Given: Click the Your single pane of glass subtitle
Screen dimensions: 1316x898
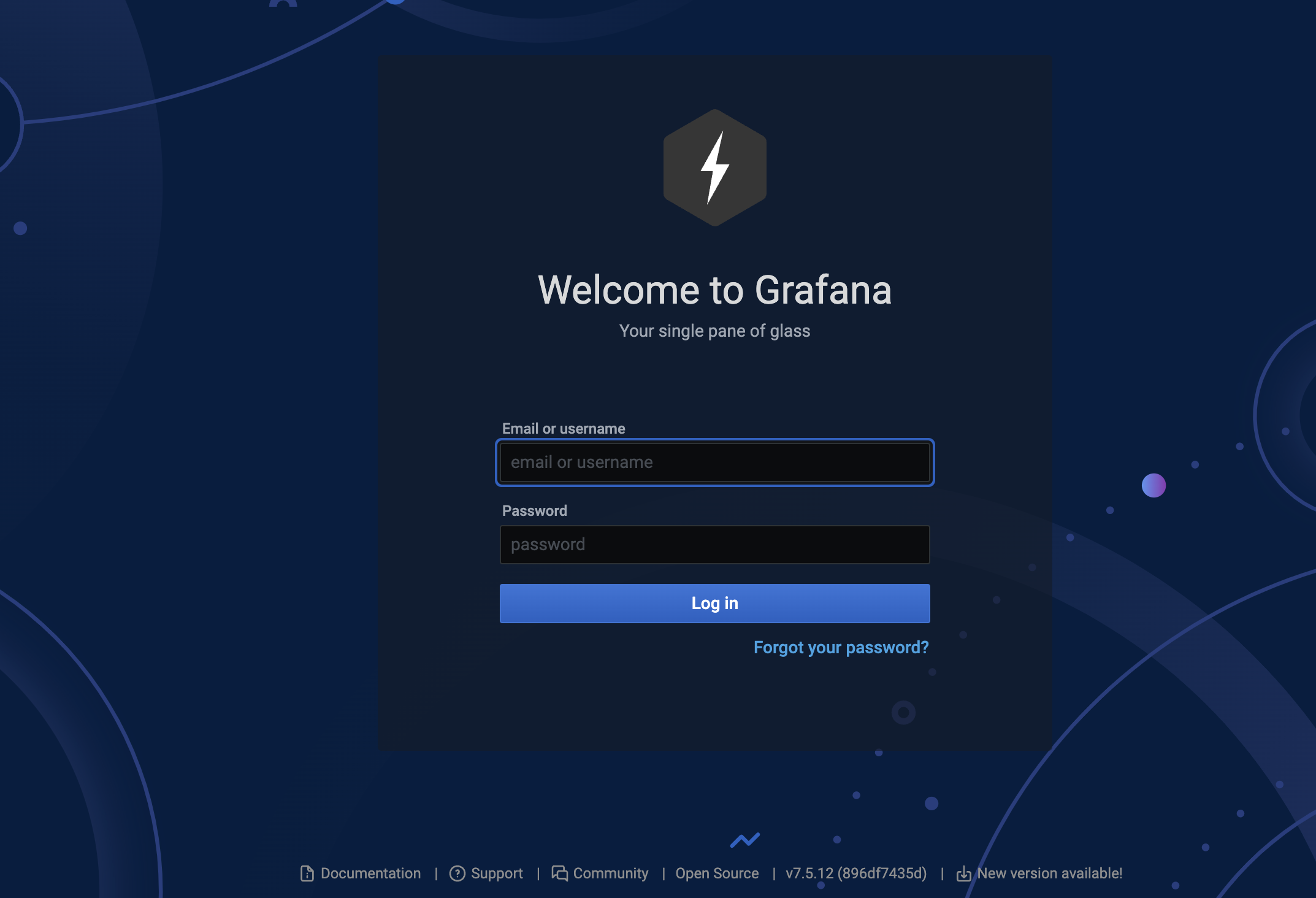Looking at the screenshot, I should pyautogui.click(x=714, y=331).
